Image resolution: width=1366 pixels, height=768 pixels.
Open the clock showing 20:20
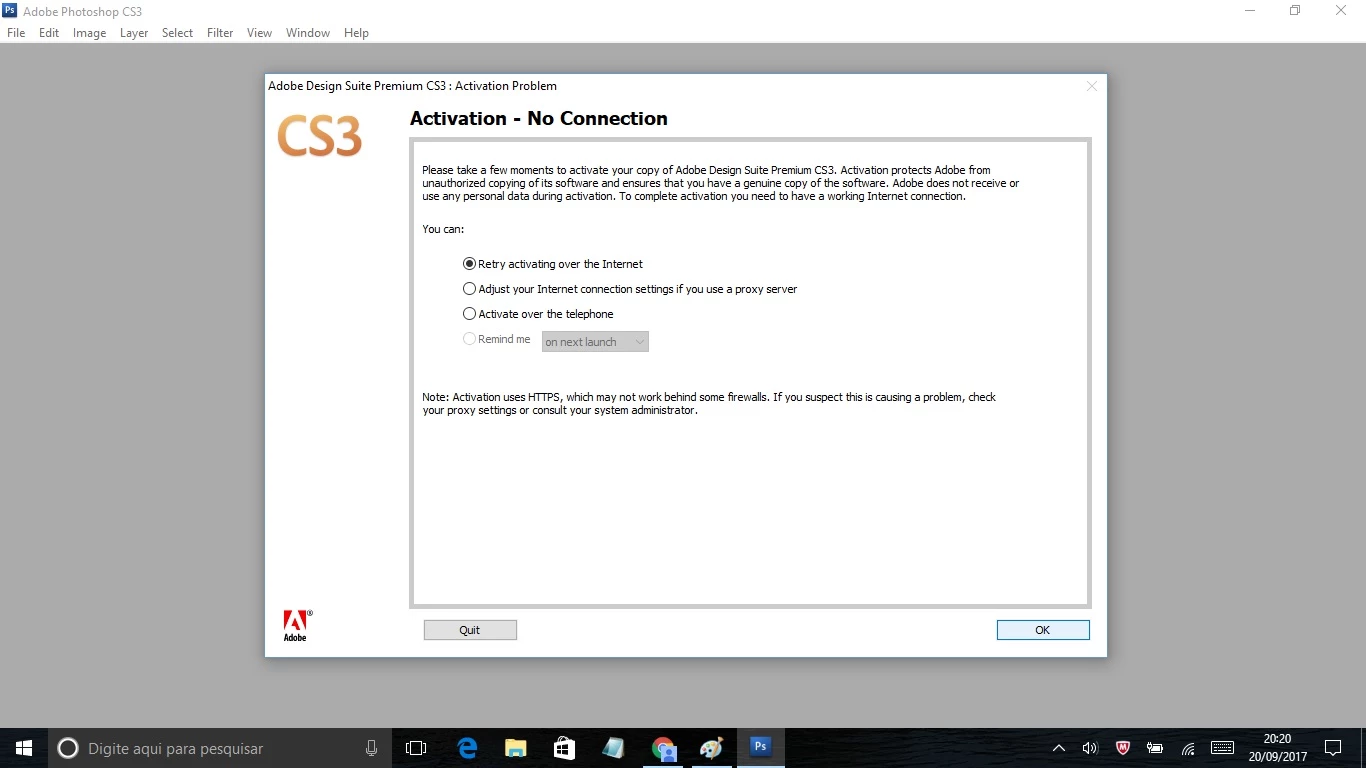click(x=1278, y=748)
